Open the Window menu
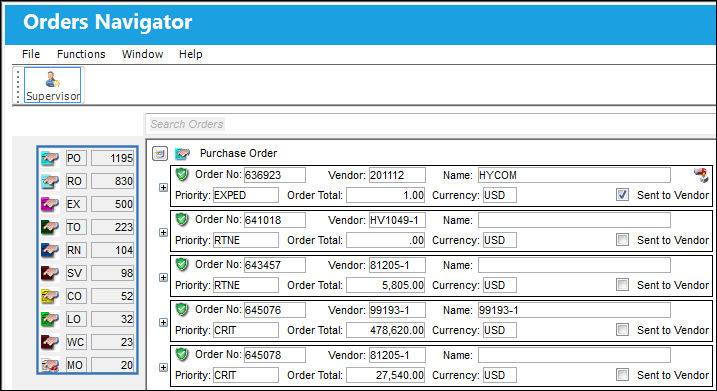 click(142, 54)
